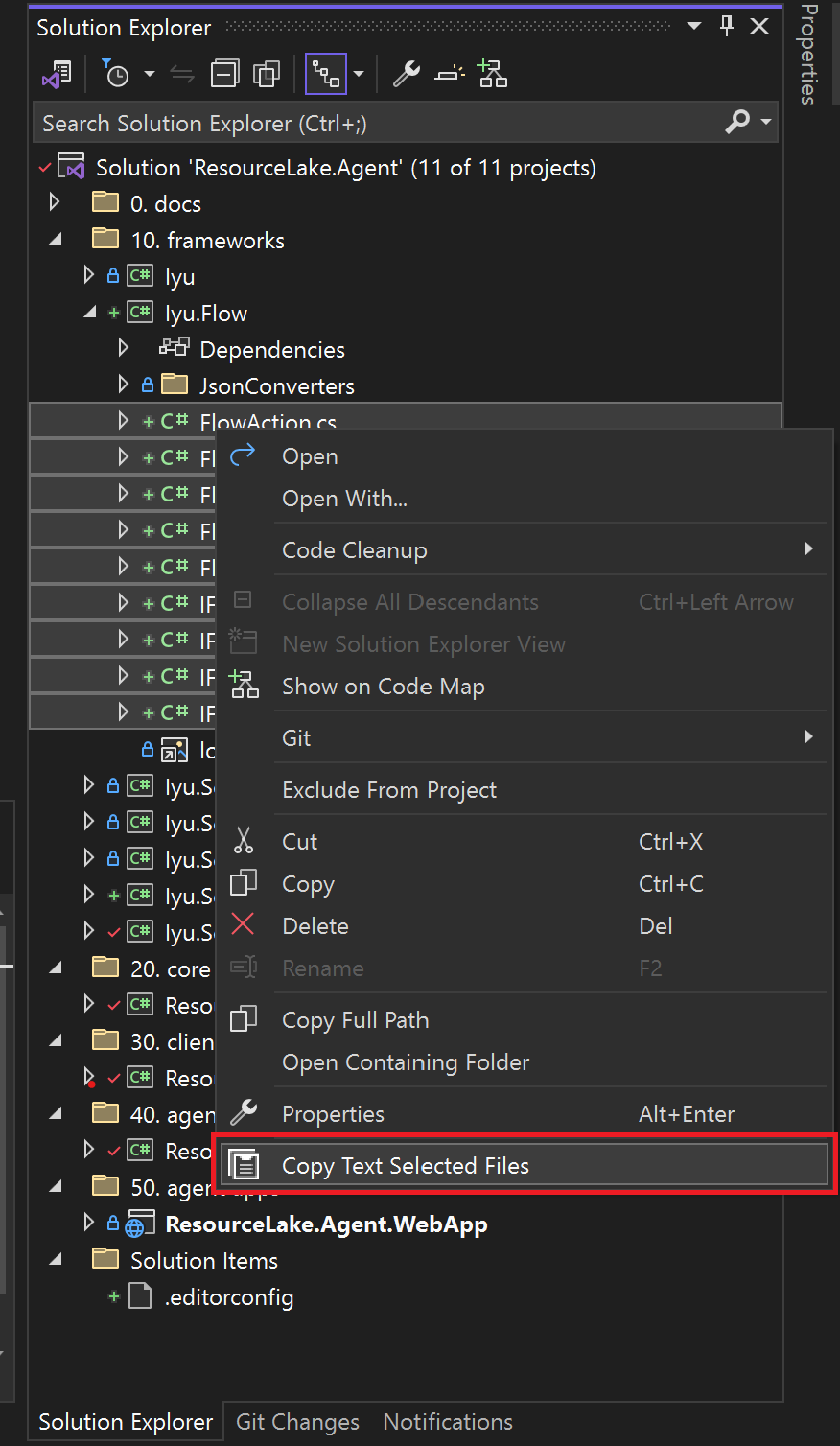Switch to the Git Changes tab
Viewport: 840px width, 1446px height.
(x=297, y=1422)
